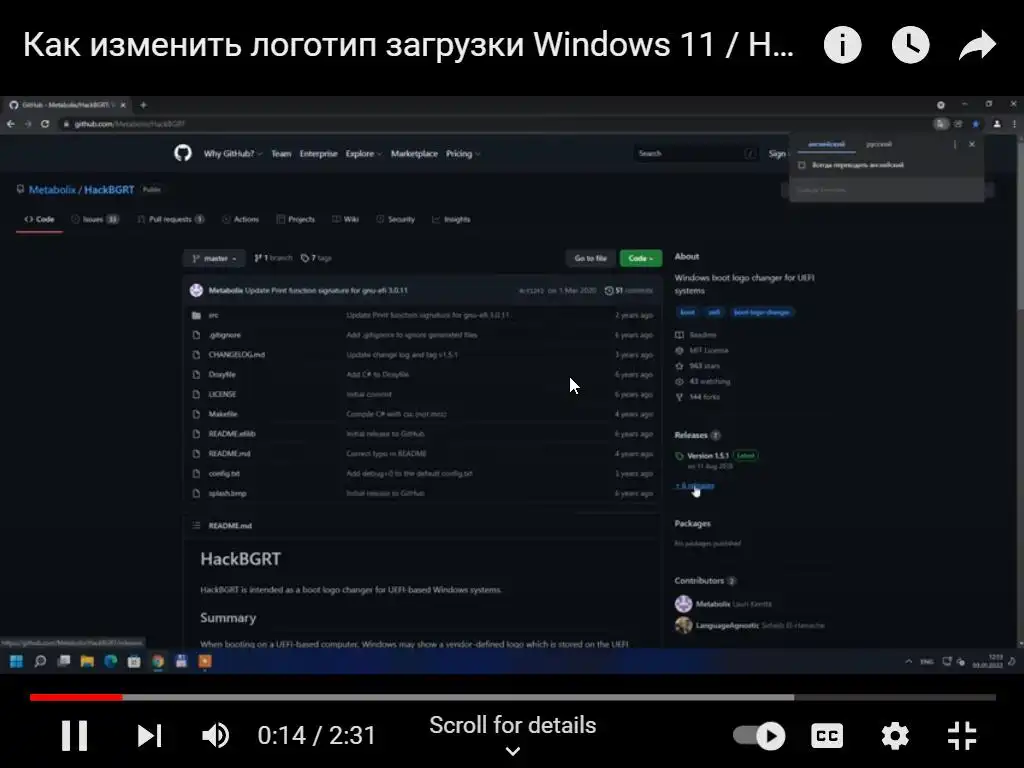Share this video

[978, 45]
